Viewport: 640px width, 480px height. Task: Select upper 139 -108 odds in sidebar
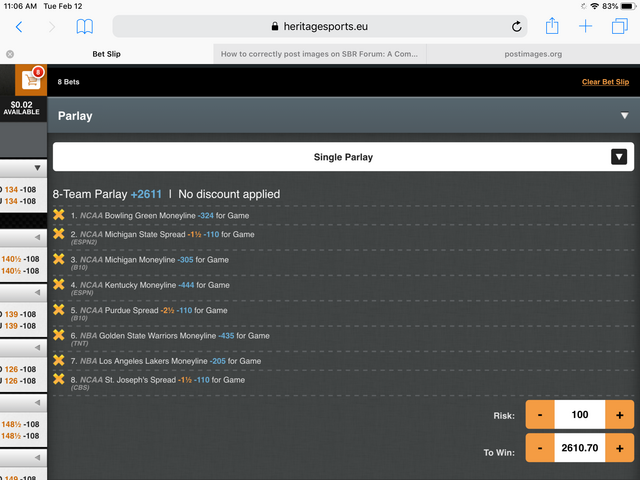(20, 314)
